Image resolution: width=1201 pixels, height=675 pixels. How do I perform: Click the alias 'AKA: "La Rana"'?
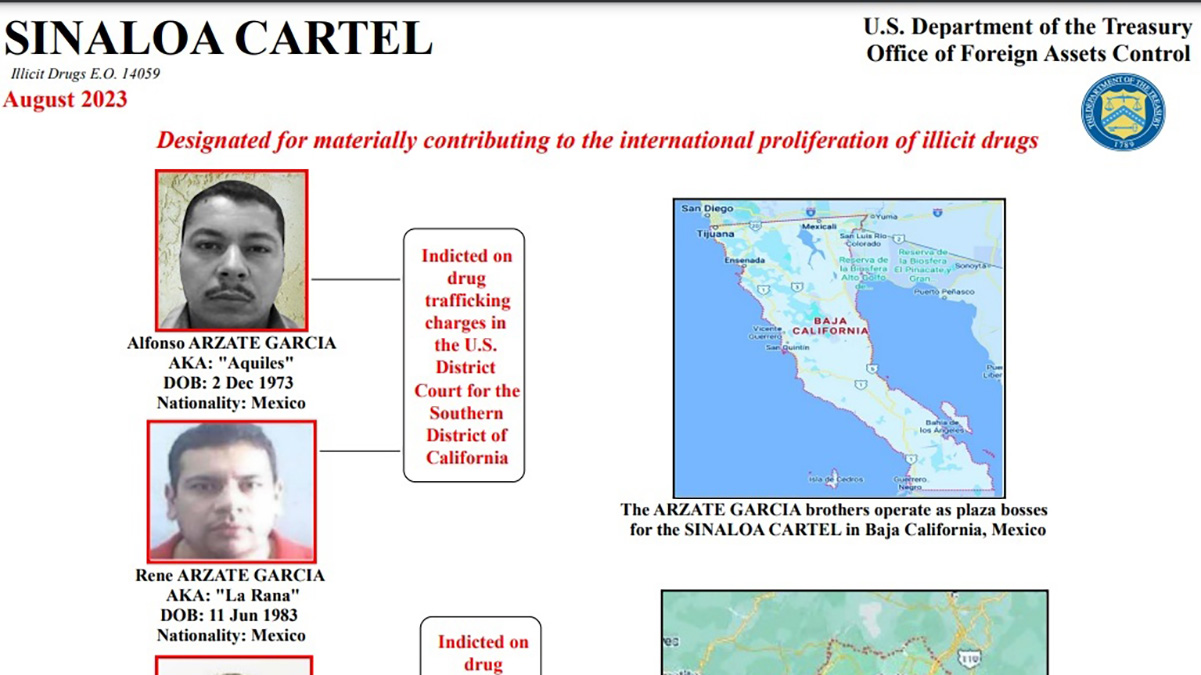tap(232, 595)
